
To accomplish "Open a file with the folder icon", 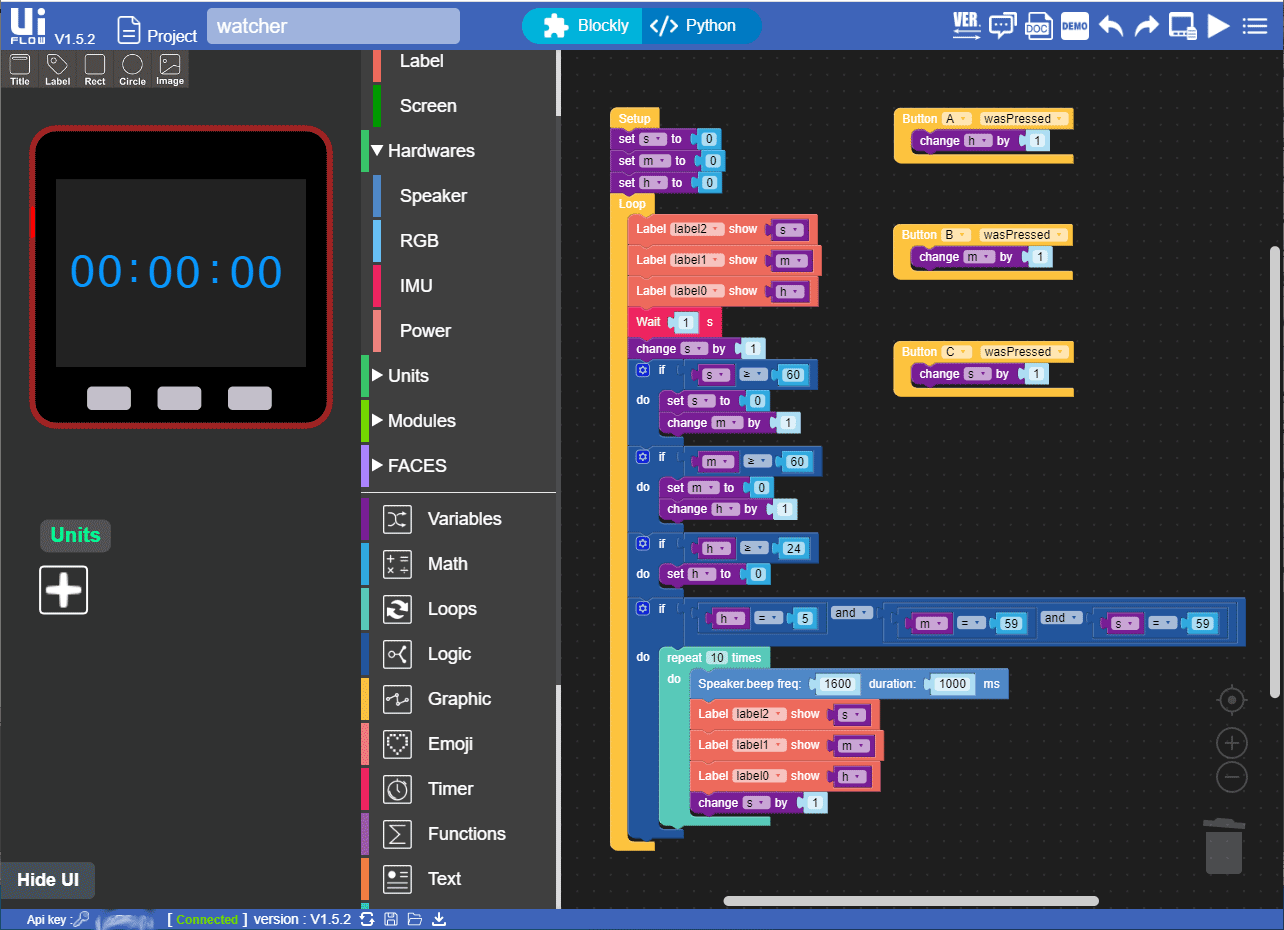I will [414, 919].
